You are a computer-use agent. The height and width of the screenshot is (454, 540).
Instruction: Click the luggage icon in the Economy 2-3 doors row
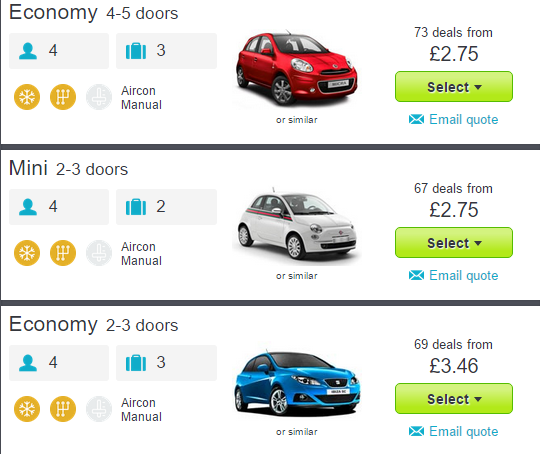click(136, 363)
